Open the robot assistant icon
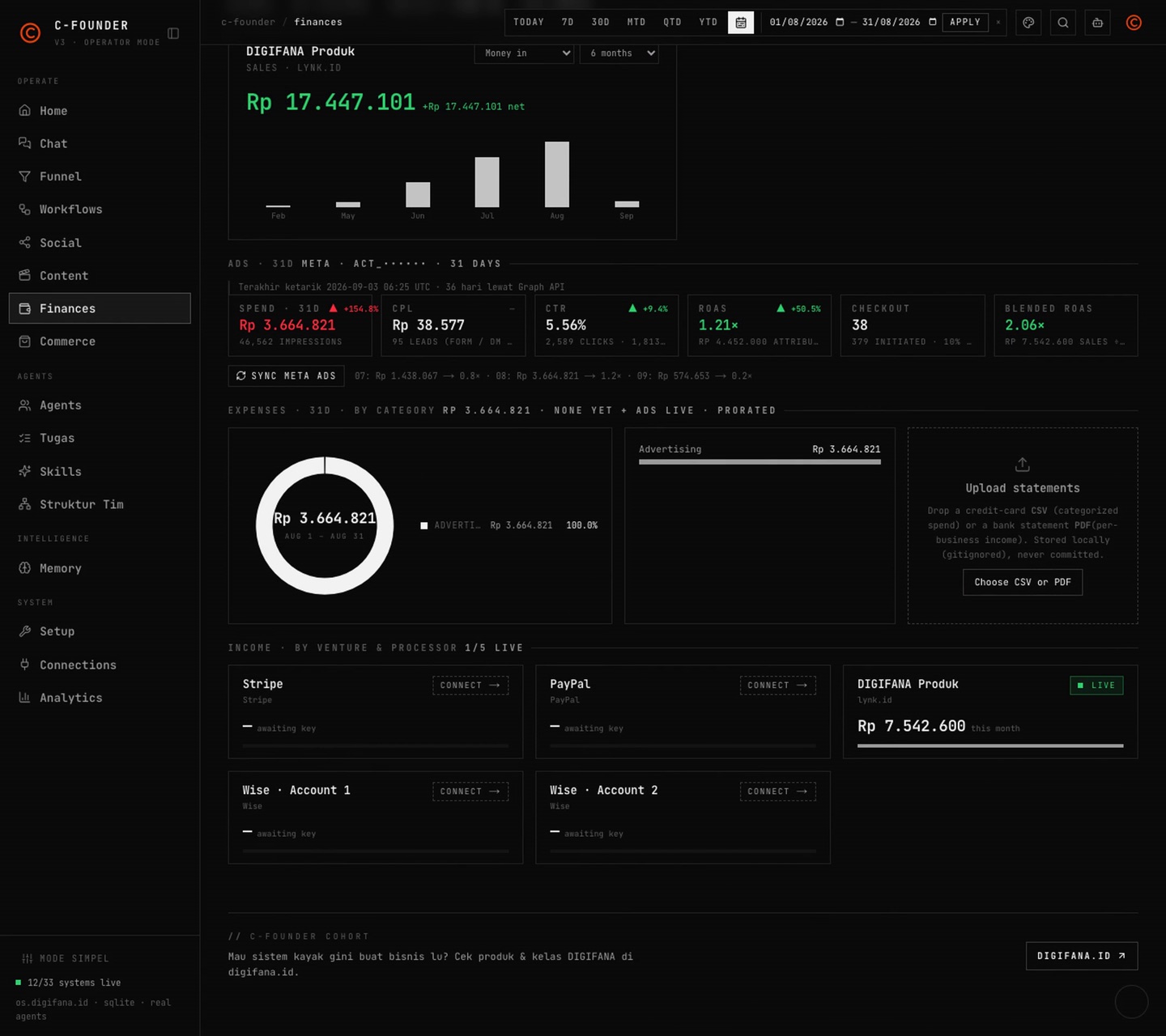Viewport: 1166px width, 1036px height. click(x=1097, y=23)
